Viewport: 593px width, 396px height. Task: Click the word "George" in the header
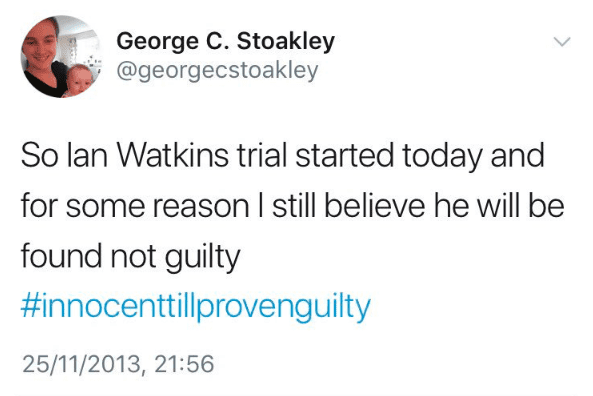(157, 42)
